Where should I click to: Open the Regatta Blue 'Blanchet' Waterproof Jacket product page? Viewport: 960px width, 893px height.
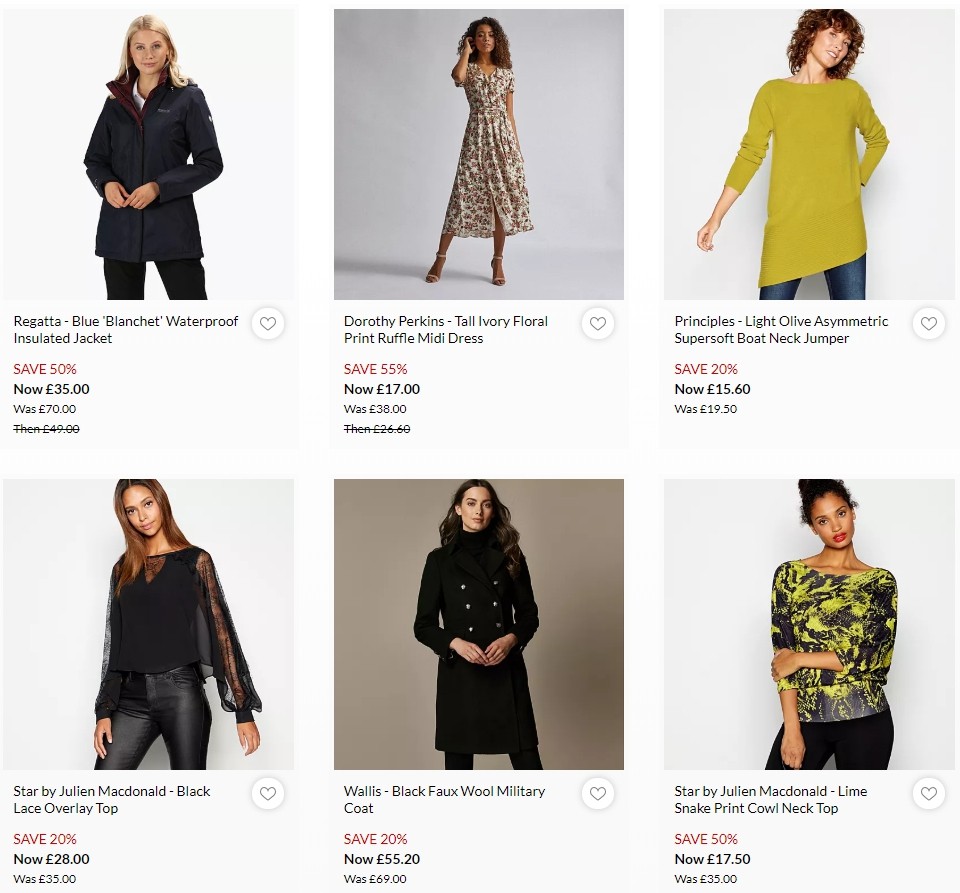click(x=125, y=330)
